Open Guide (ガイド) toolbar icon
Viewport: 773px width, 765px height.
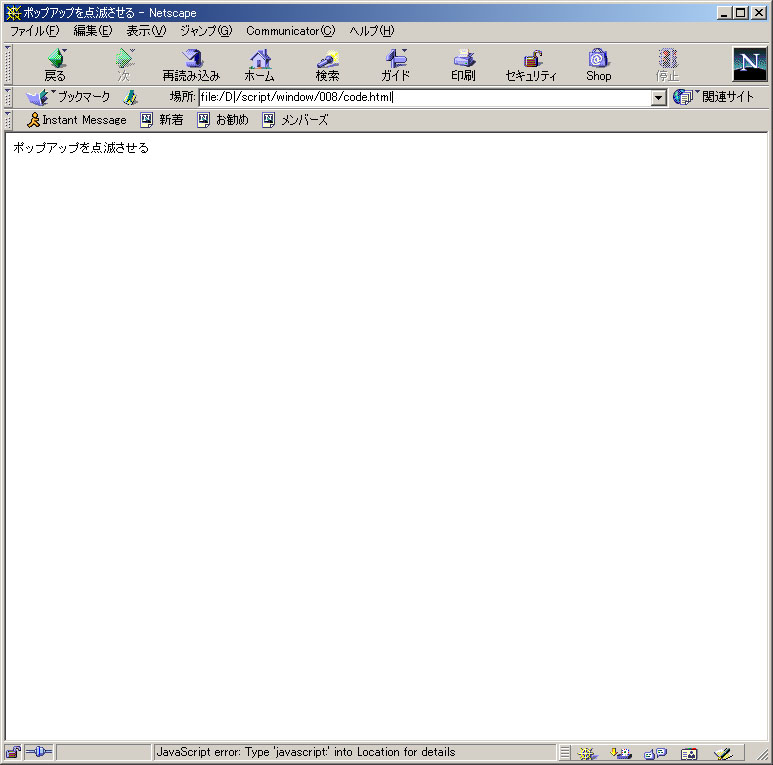pyautogui.click(x=395, y=65)
